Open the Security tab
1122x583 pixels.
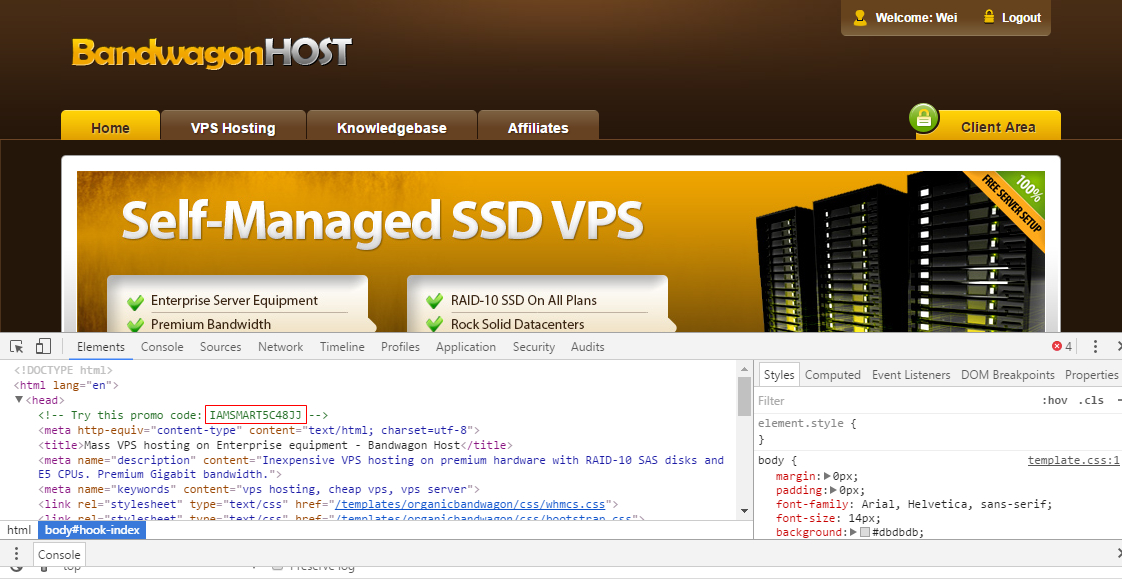coord(534,346)
